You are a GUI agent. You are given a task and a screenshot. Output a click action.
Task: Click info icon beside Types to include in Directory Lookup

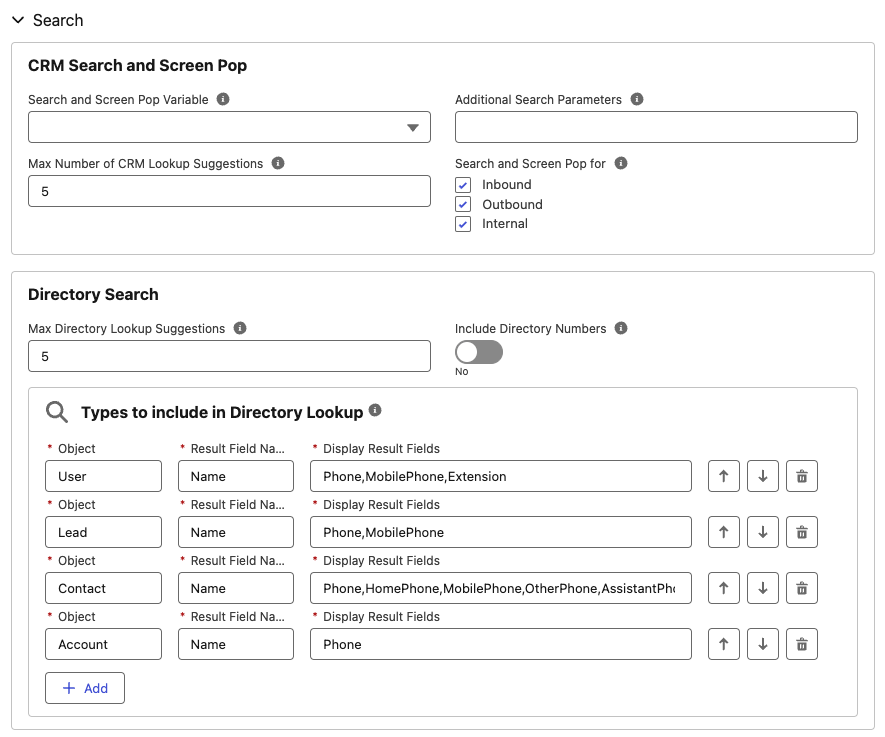(375, 410)
